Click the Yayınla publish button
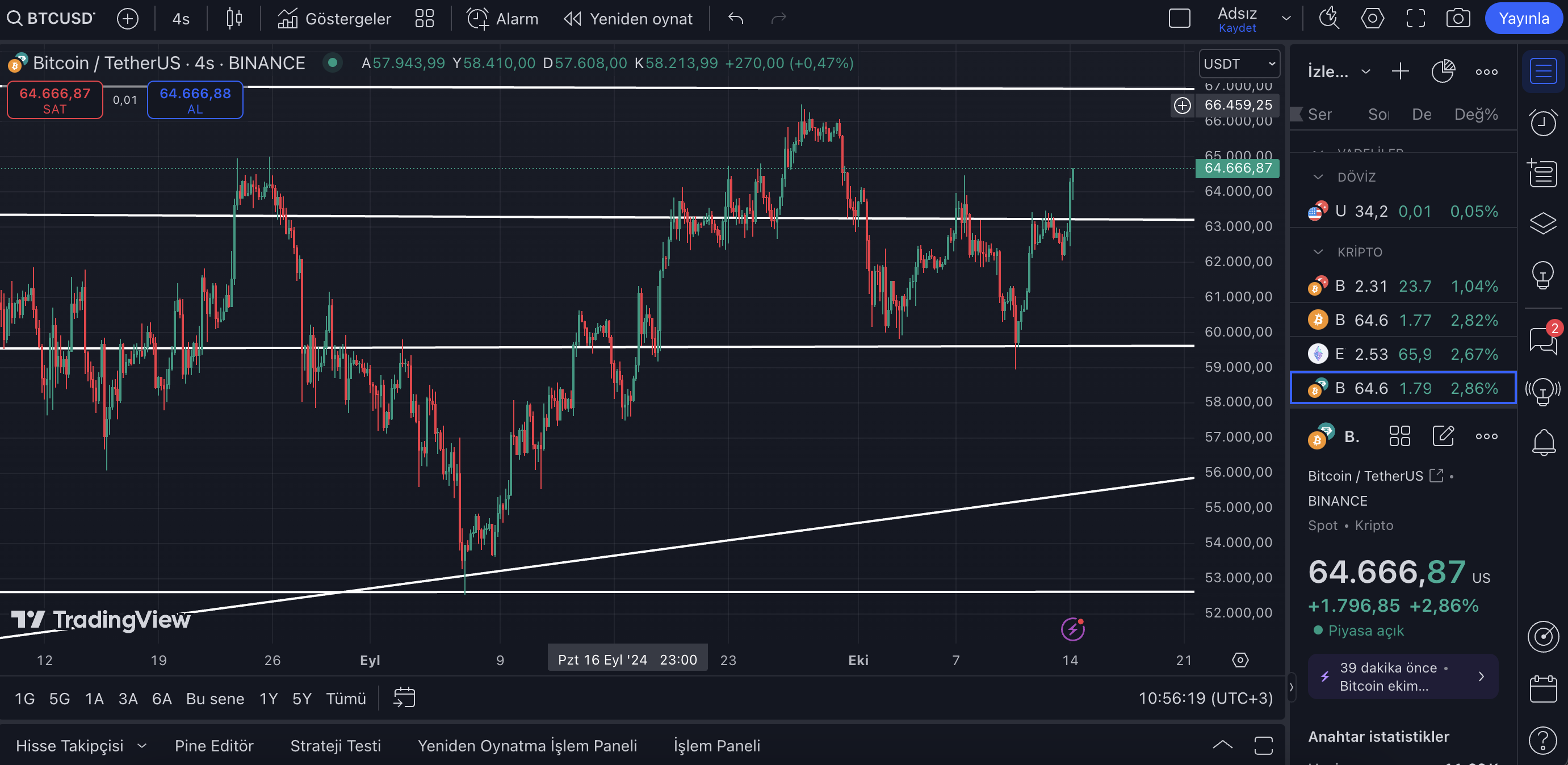Screen dimensions: 1568x765 coord(1524,19)
